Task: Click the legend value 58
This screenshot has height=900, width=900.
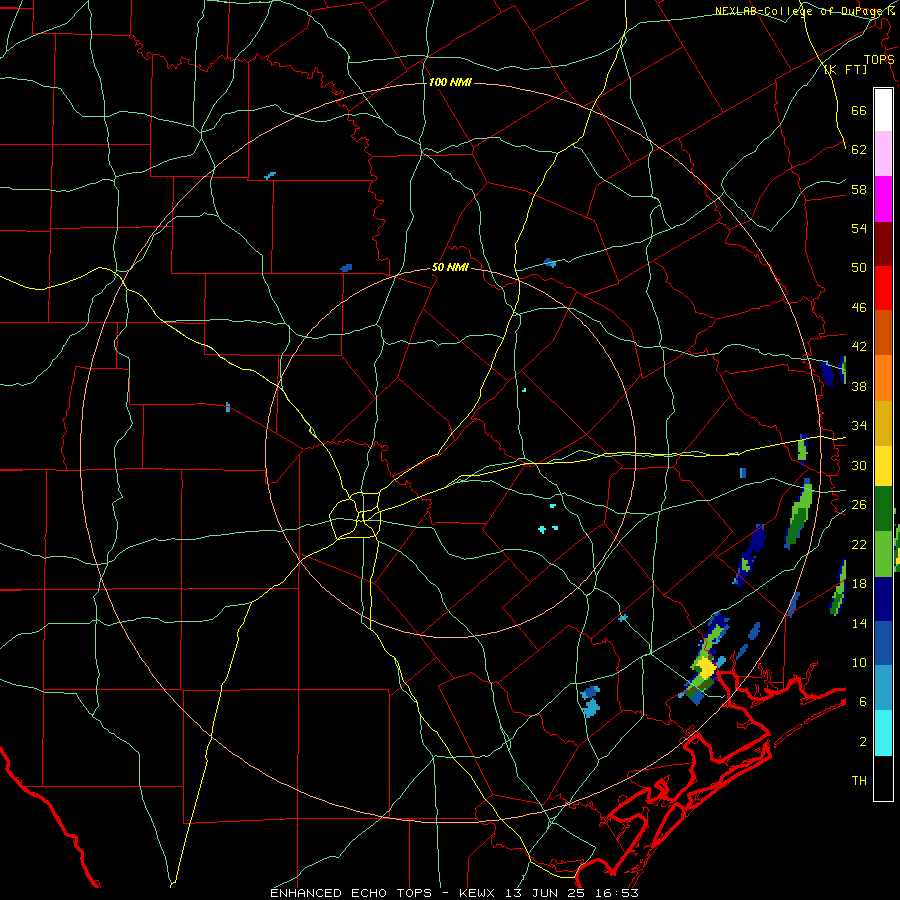Action: (859, 189)
